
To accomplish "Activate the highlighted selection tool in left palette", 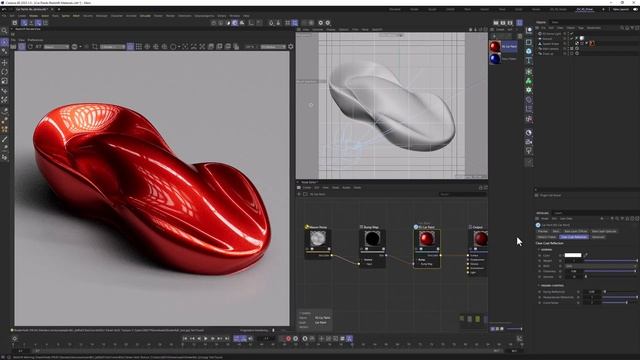I will tap(4, 42).
